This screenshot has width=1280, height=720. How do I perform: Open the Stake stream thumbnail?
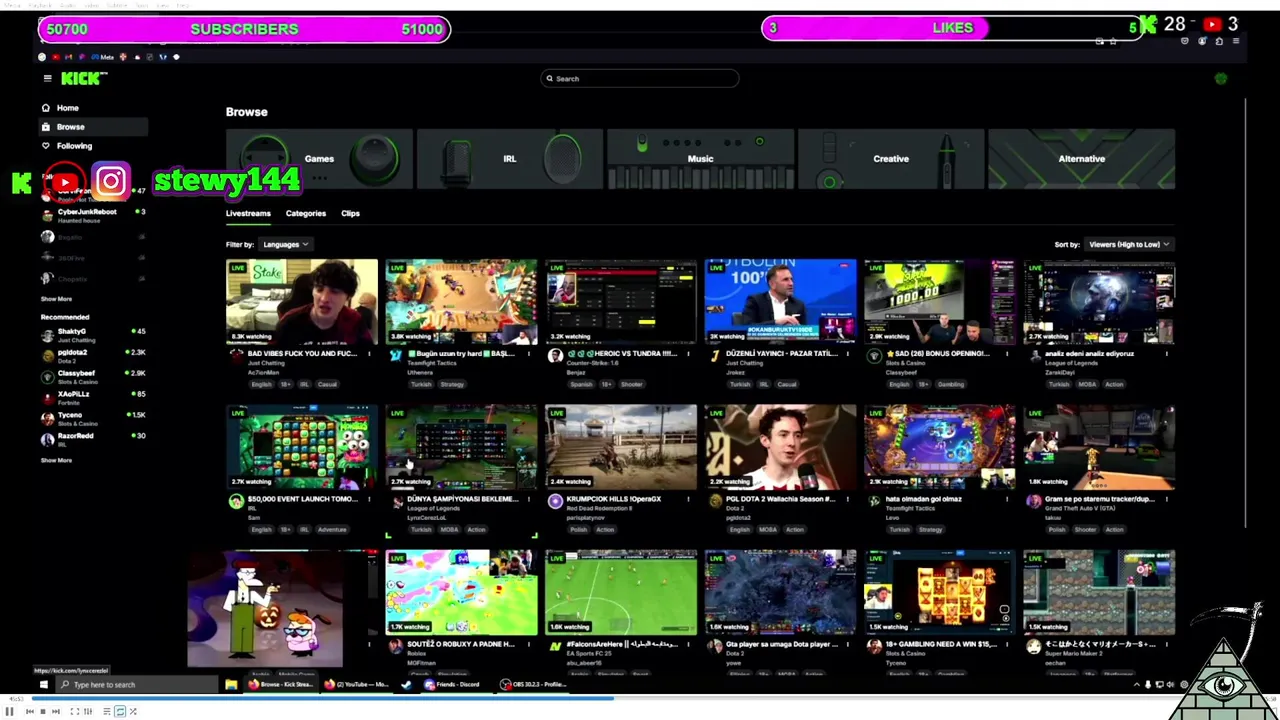click(x=302, y=302)
